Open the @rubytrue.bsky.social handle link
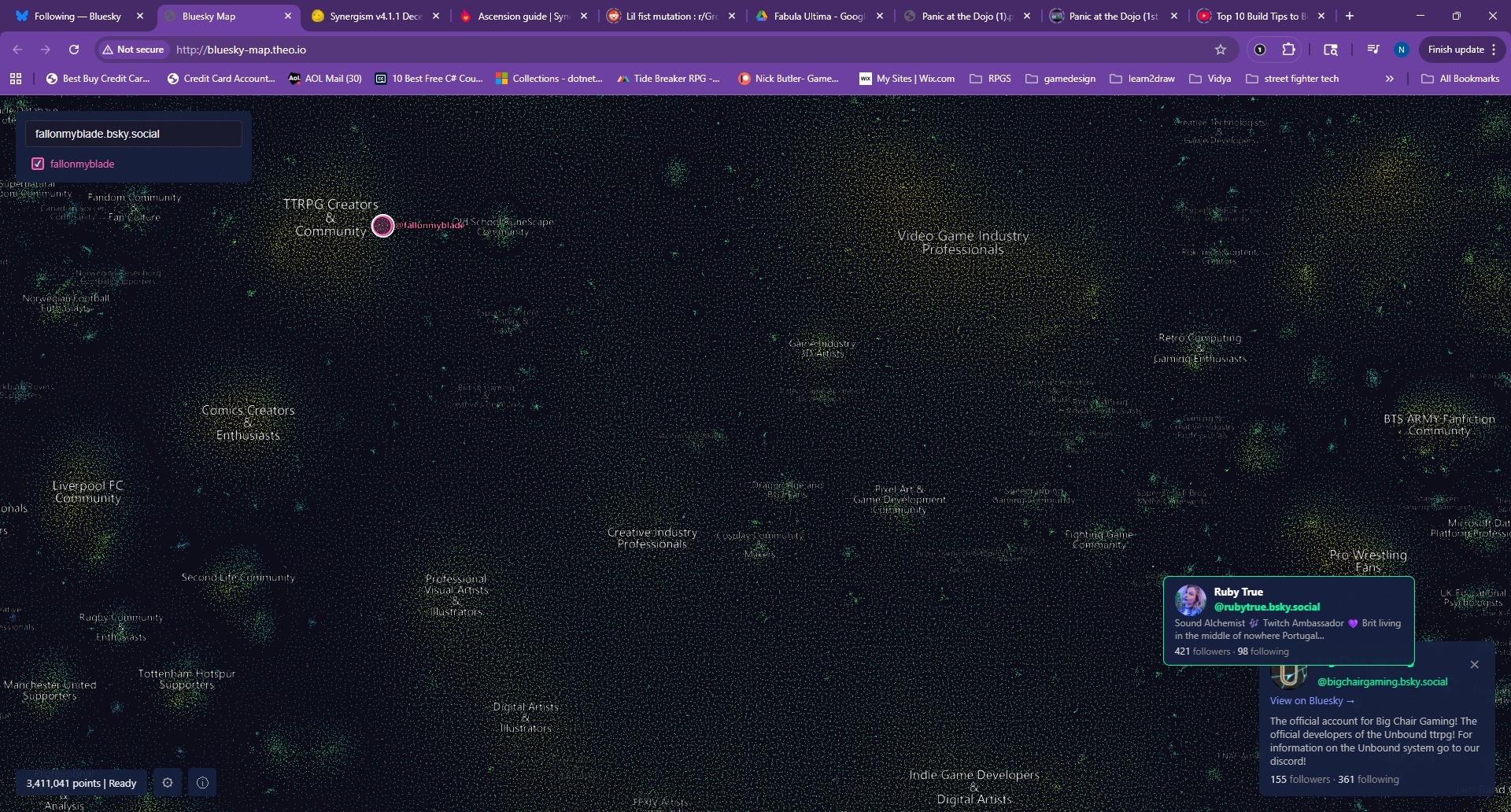 (1266, 607)
